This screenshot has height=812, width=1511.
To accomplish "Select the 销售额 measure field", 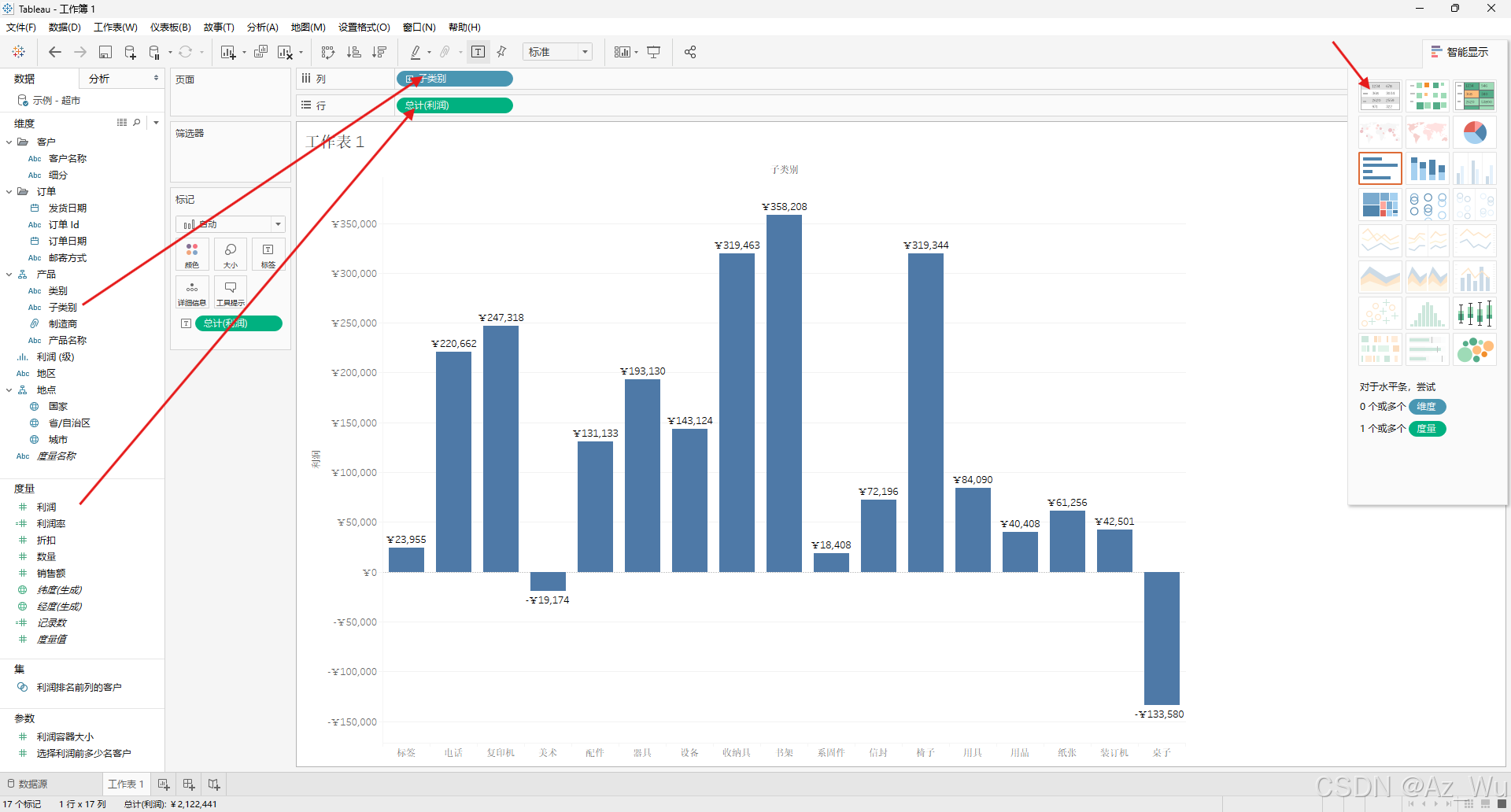I will click(51, 574).
